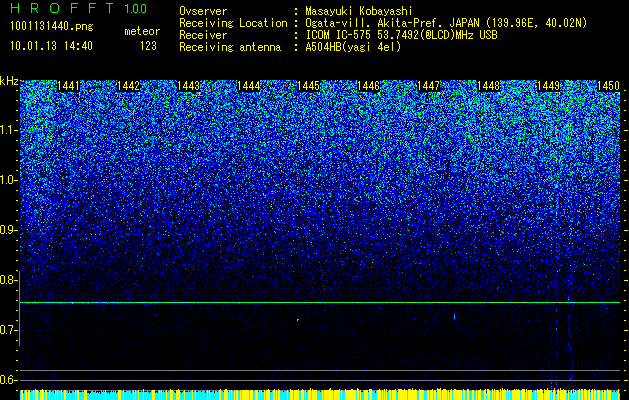Click the 1441 time marker
This screenshot has height=400, width=629.
click(69, 86)
